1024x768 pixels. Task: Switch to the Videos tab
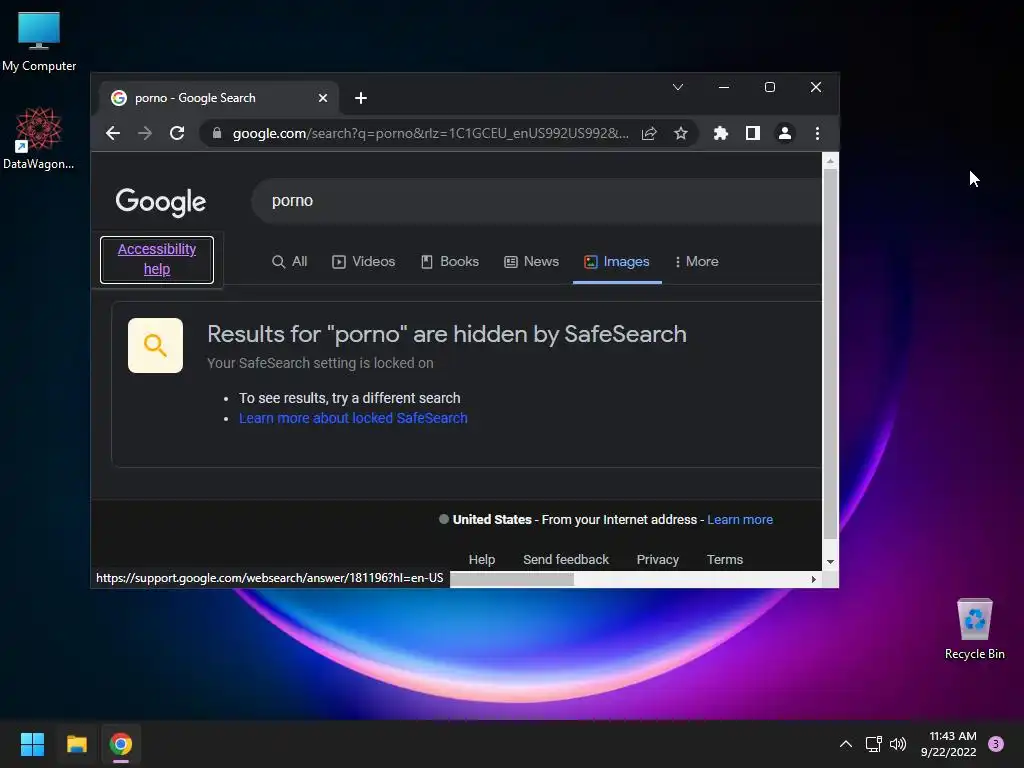[364, 261]
